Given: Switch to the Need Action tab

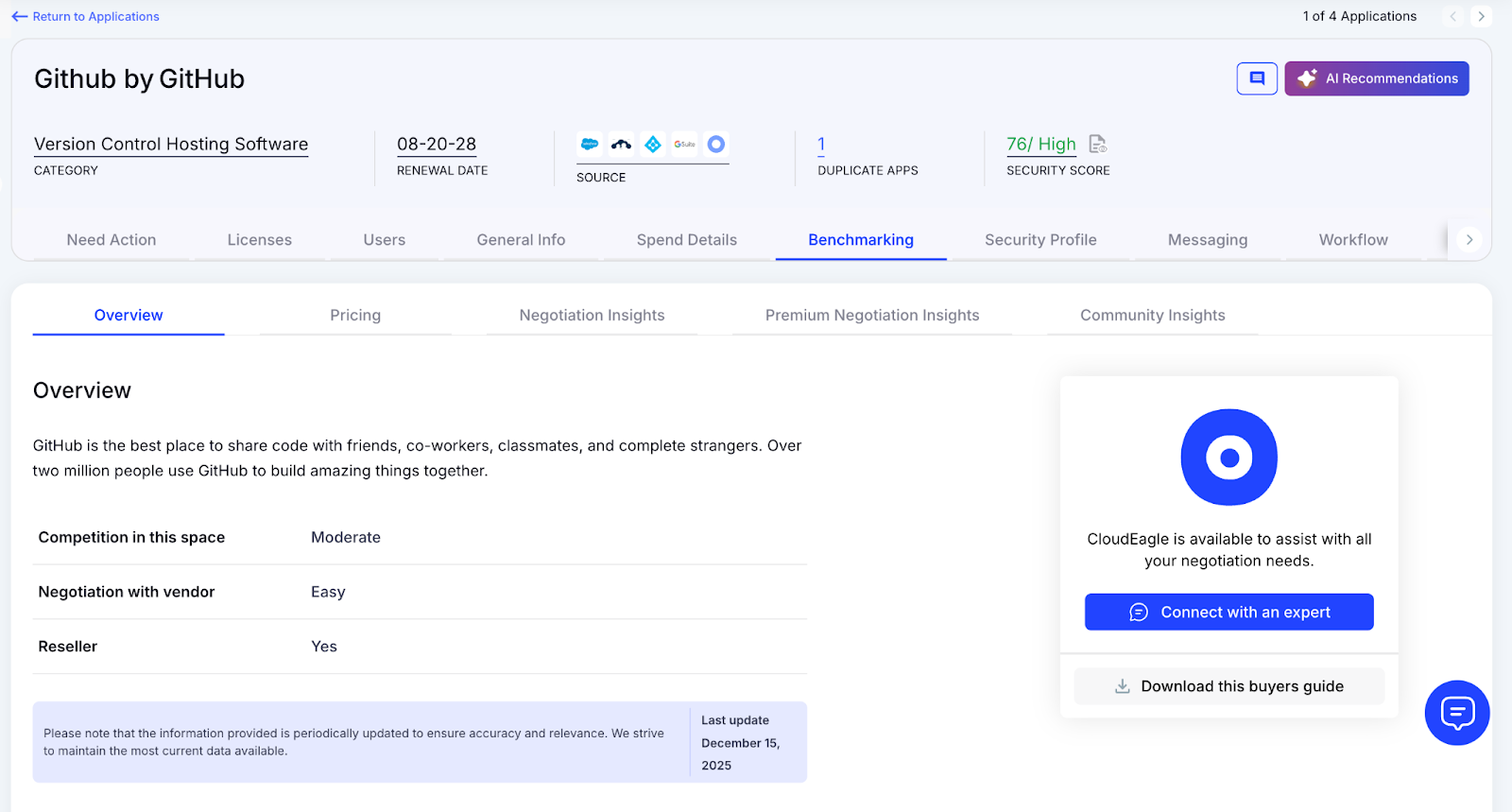Looking at the screenshot, I should [x=112, y=240].
